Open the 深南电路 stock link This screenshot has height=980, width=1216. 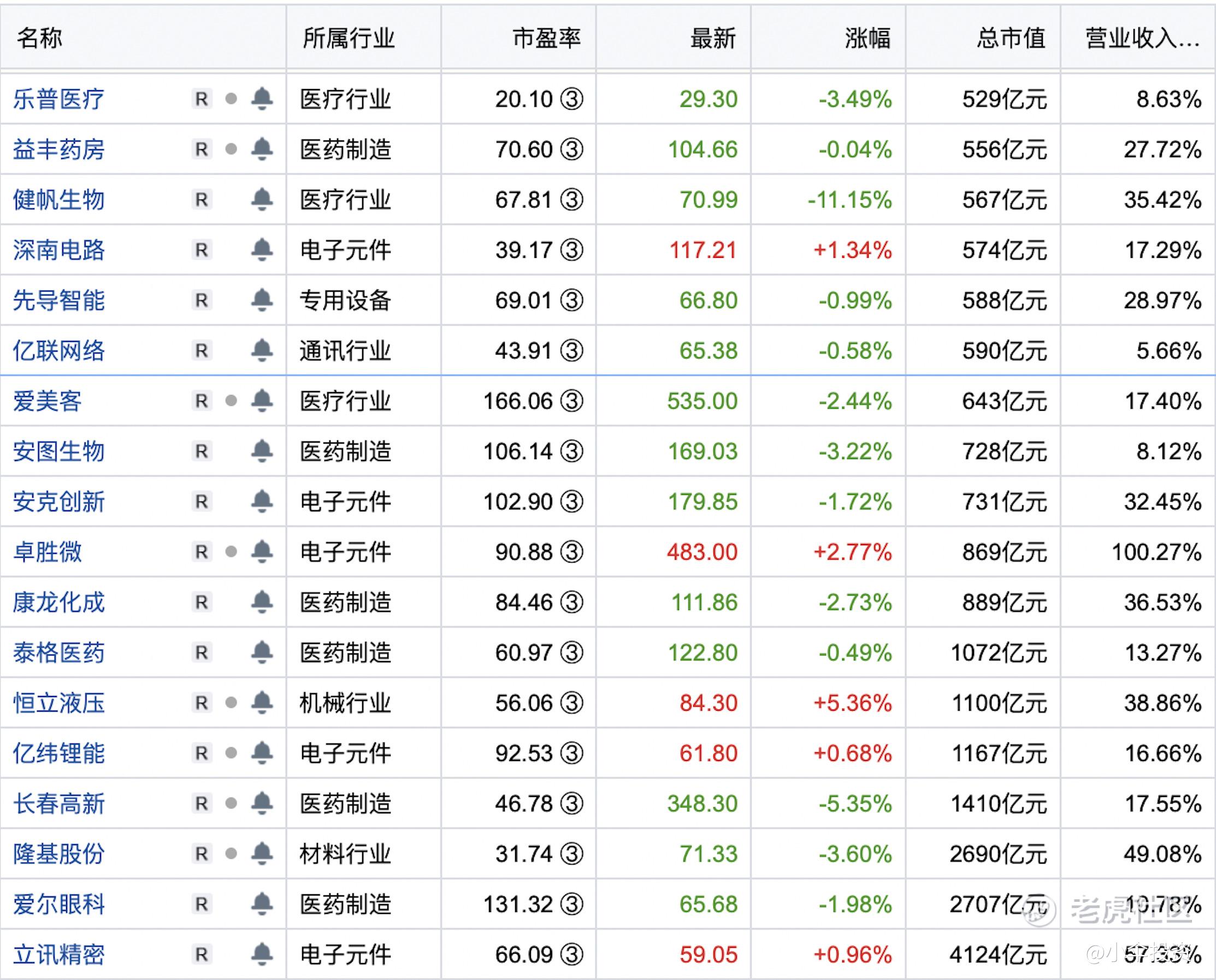coord(58,250)
